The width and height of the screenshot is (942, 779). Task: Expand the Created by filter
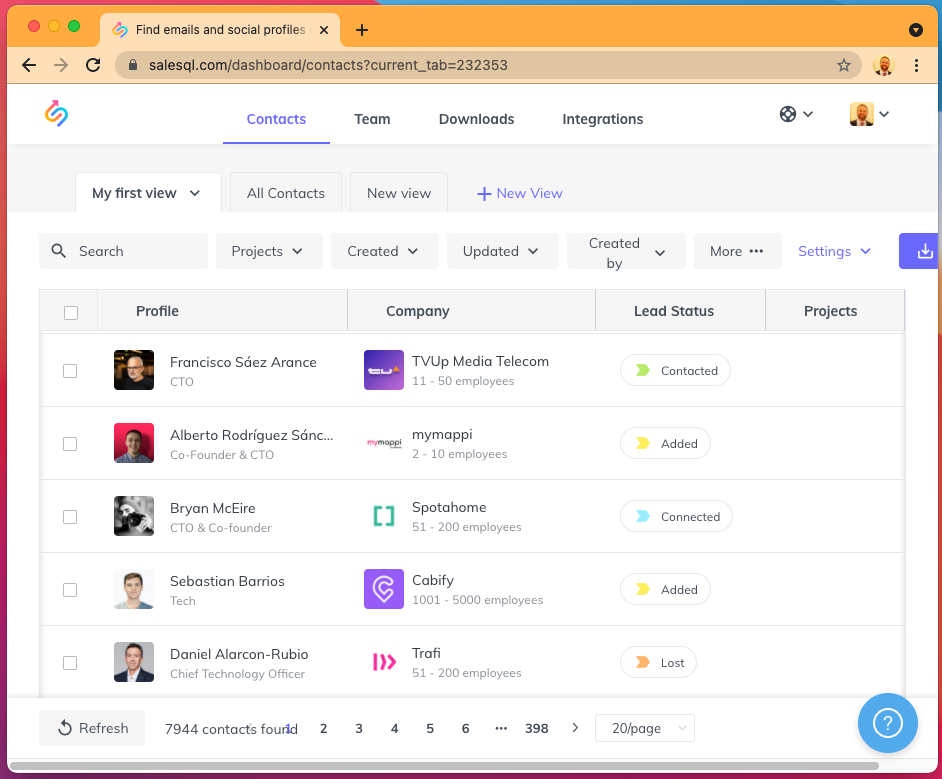point(626,251)
